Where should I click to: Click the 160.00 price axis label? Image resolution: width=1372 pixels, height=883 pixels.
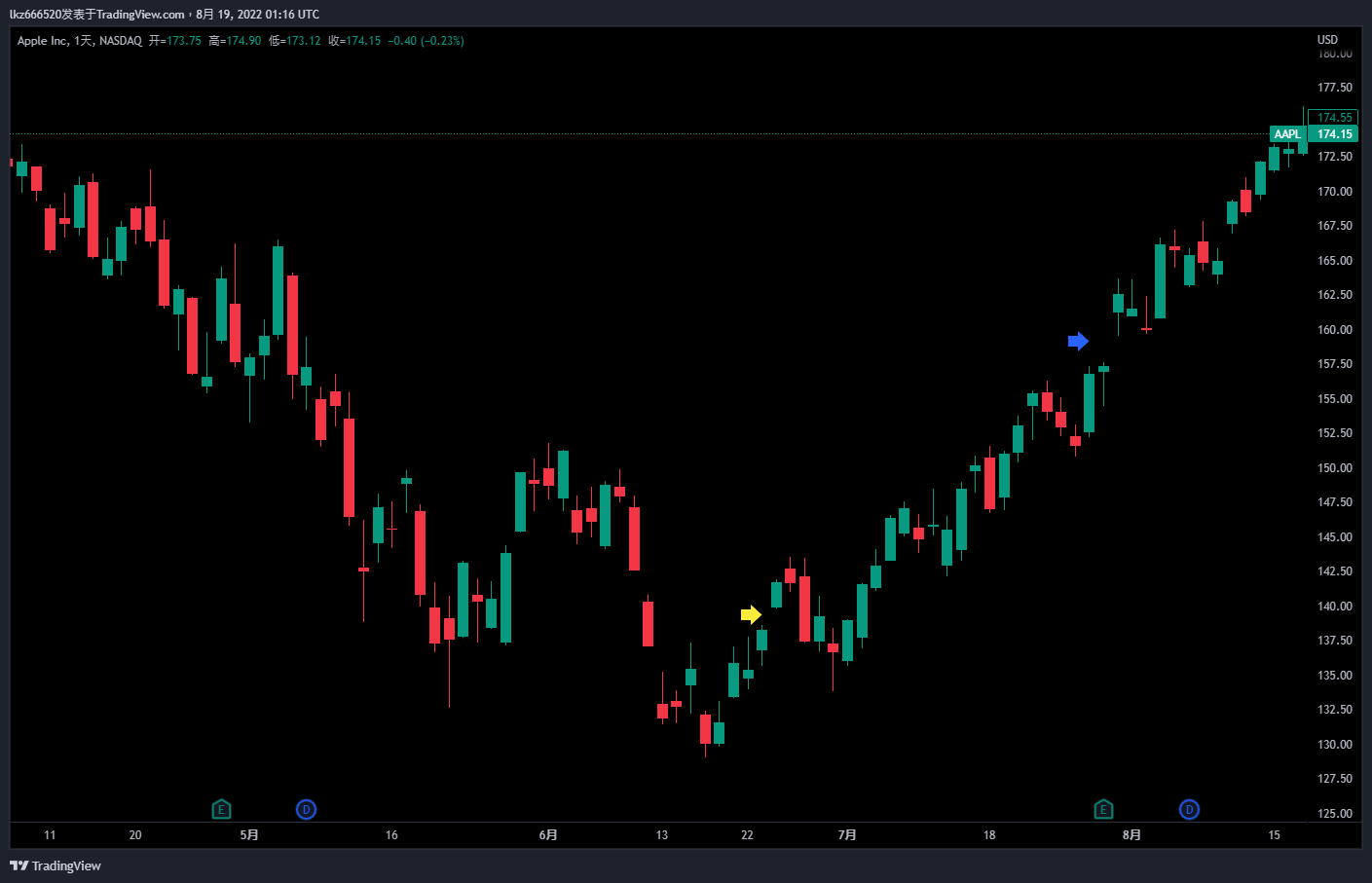point(1334,330)
